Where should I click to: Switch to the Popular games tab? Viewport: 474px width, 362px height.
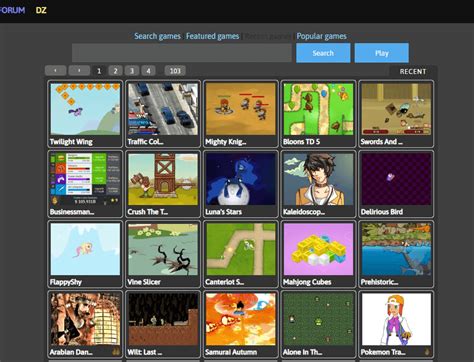[322, 36]
